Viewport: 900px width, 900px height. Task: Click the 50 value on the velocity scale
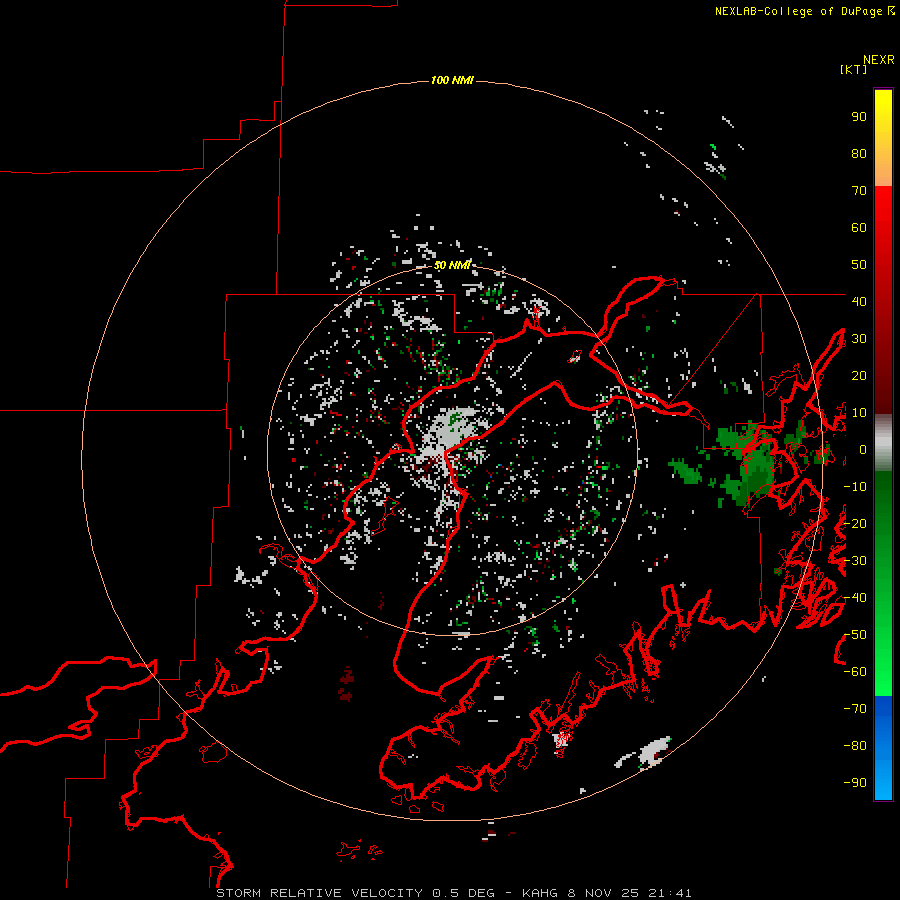click(x=859, y=265)
